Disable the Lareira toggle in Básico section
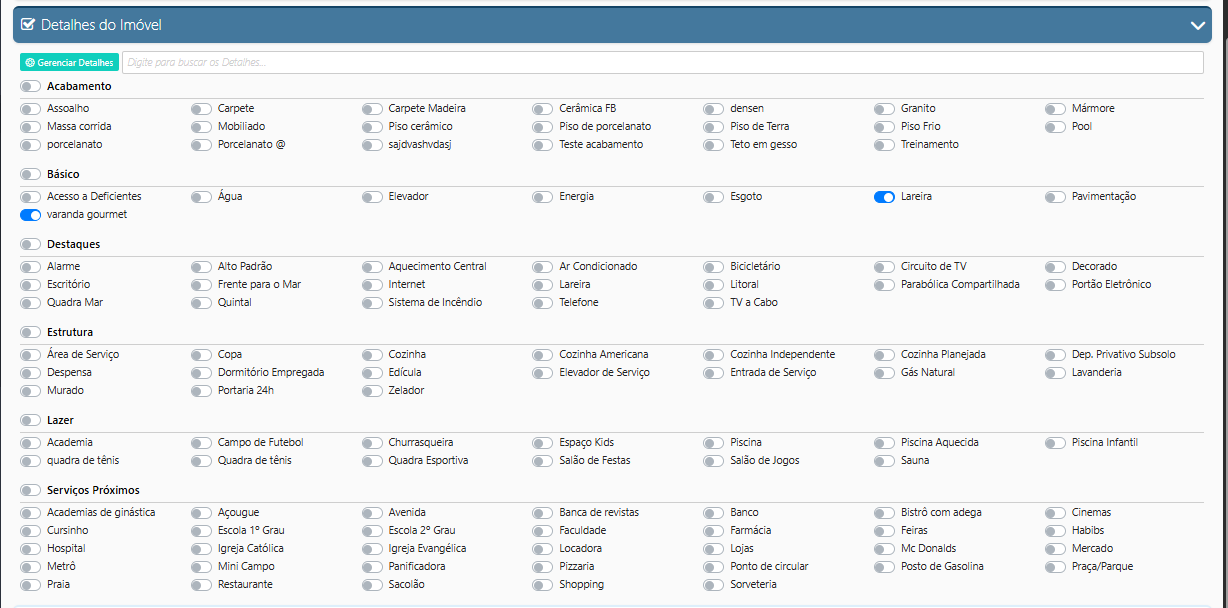Image resolution: width=1228 pixels, height=608 pixels. 884,197
